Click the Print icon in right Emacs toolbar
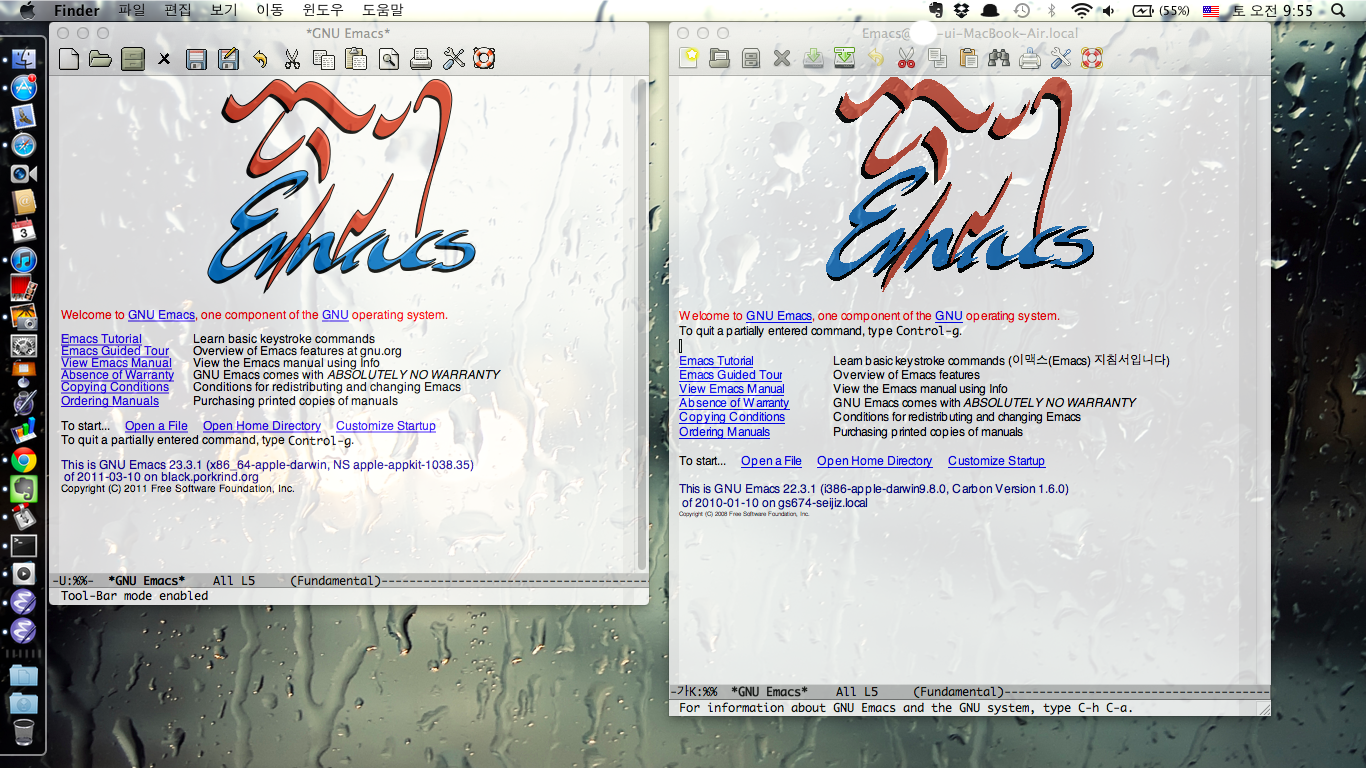 [x=1030, y=58]
